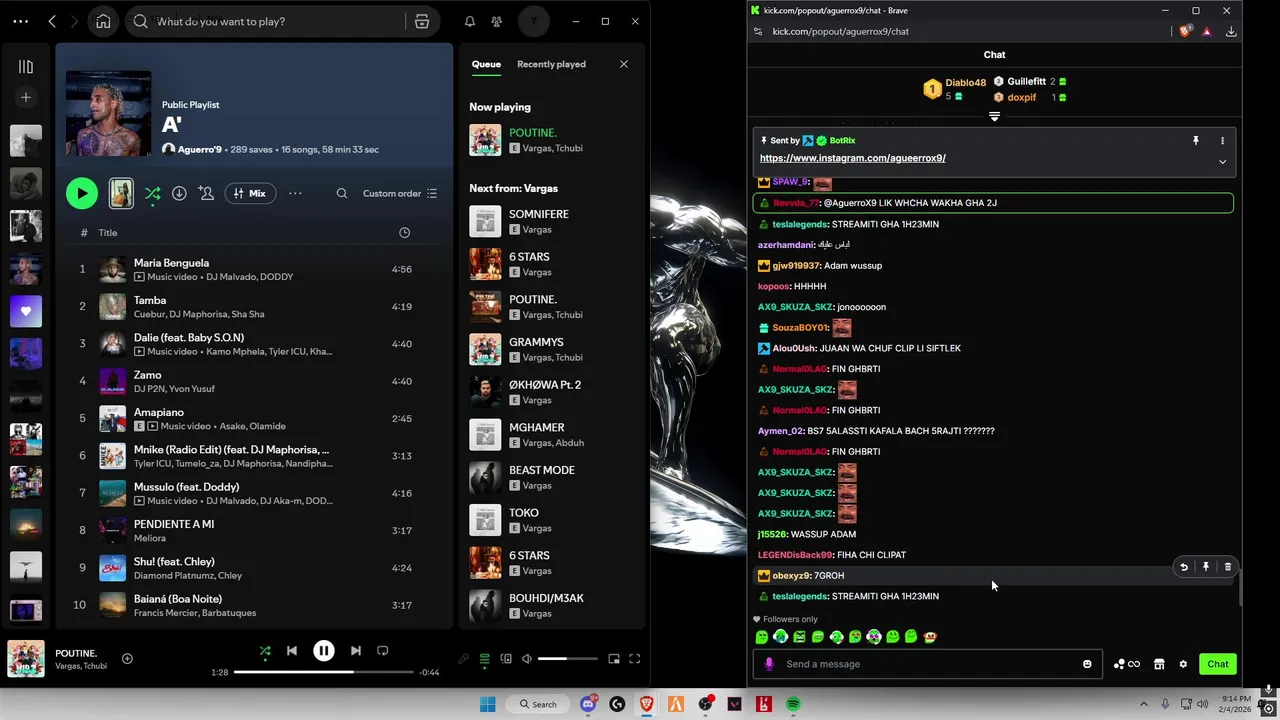Click the purple microphone in message box

click(769, 664)
